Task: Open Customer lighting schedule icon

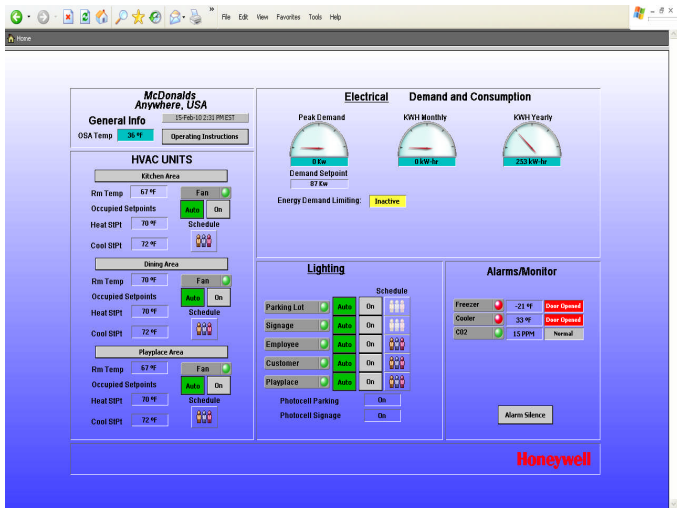Action: click(x=397, y=363)
